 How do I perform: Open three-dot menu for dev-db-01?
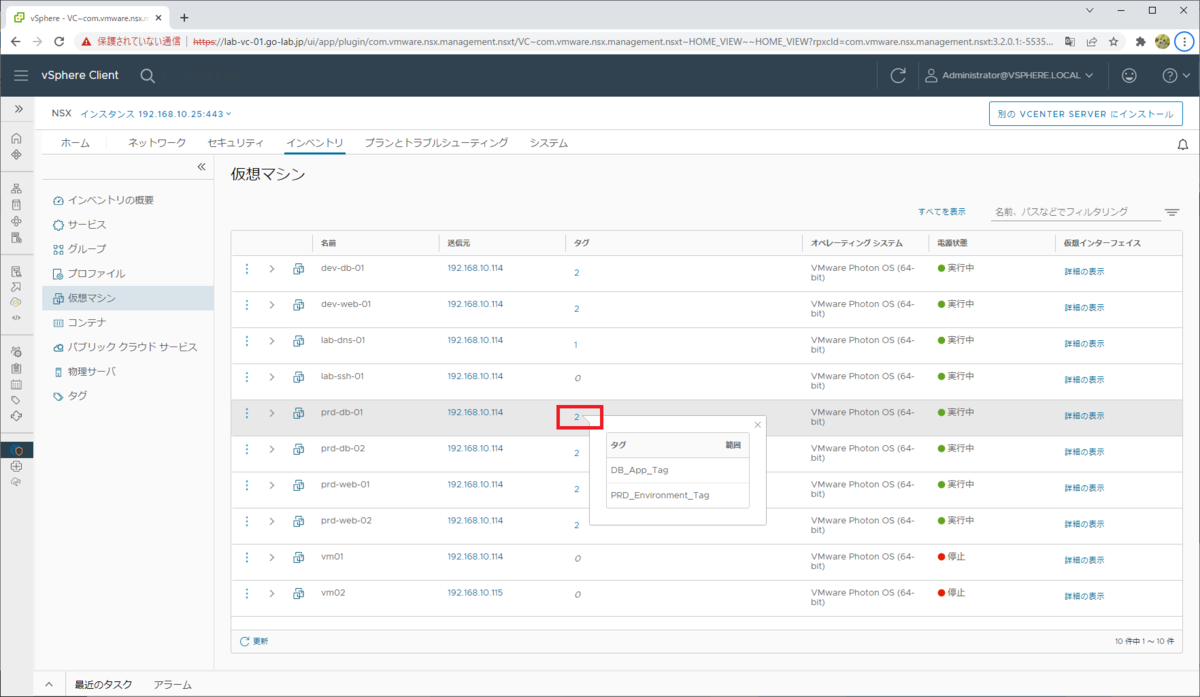[247, 269]
